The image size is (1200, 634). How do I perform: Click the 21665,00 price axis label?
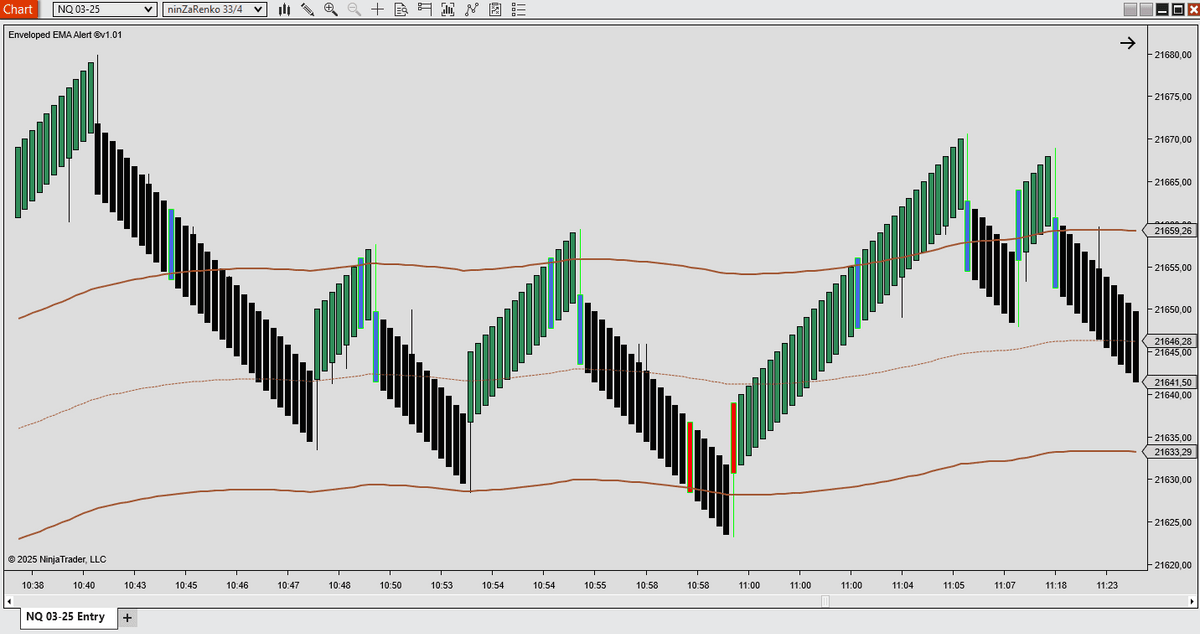1175,183
